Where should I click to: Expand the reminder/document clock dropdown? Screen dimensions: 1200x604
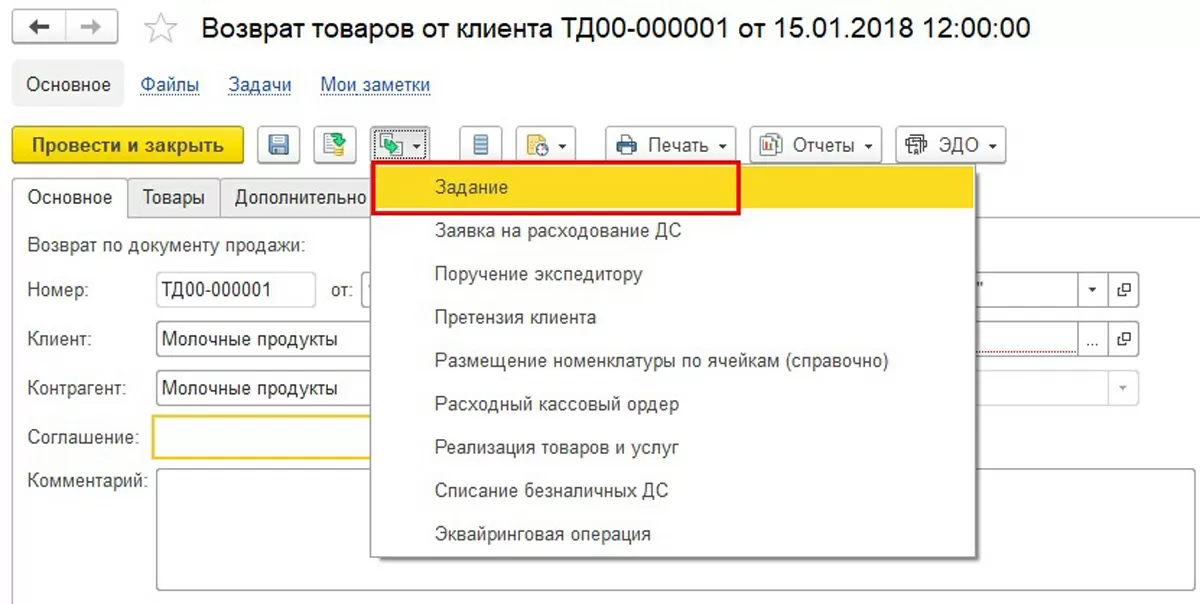(545, 145)
